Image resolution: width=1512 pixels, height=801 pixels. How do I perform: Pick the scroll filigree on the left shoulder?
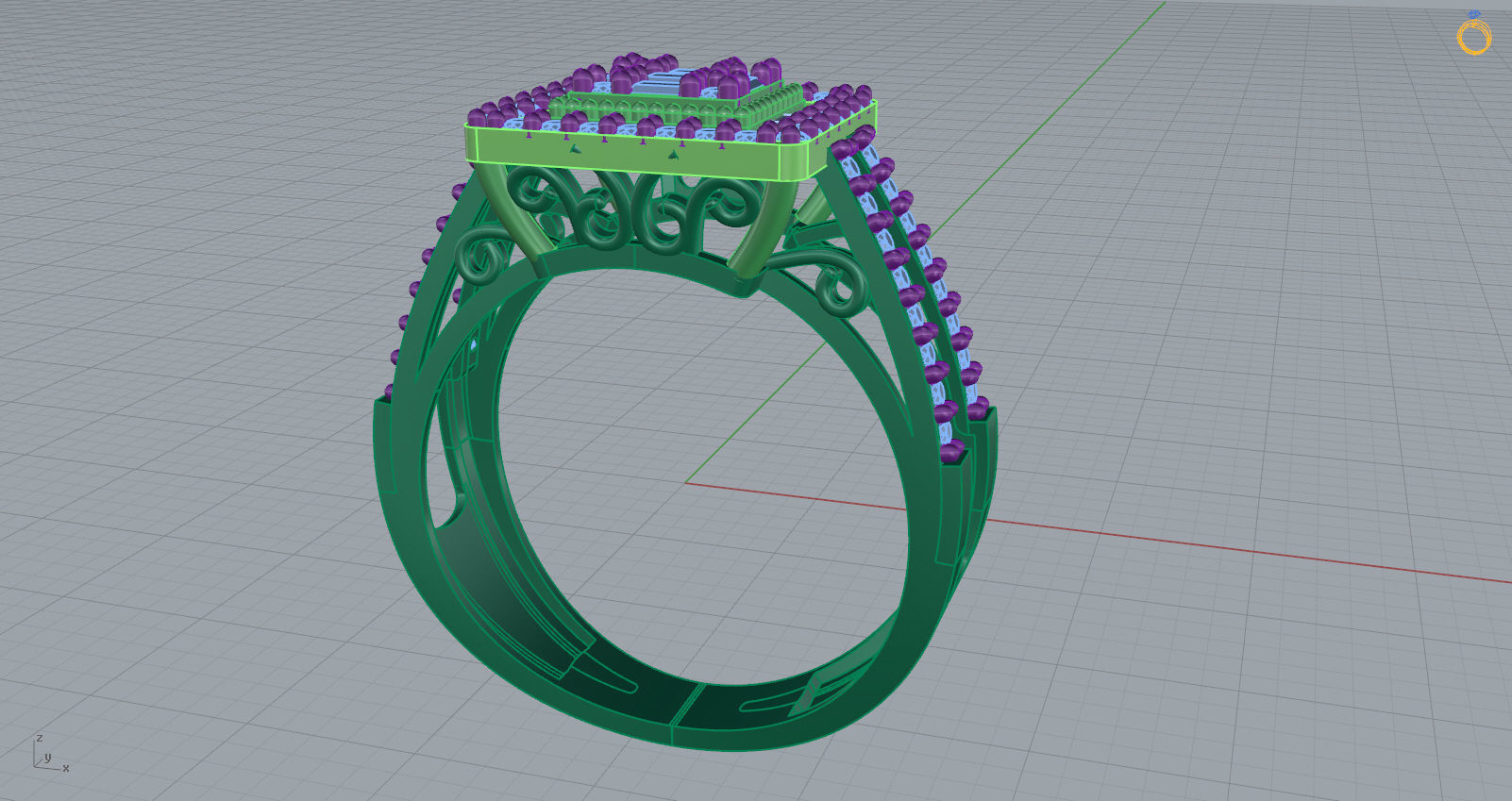(x=487, y=256)
